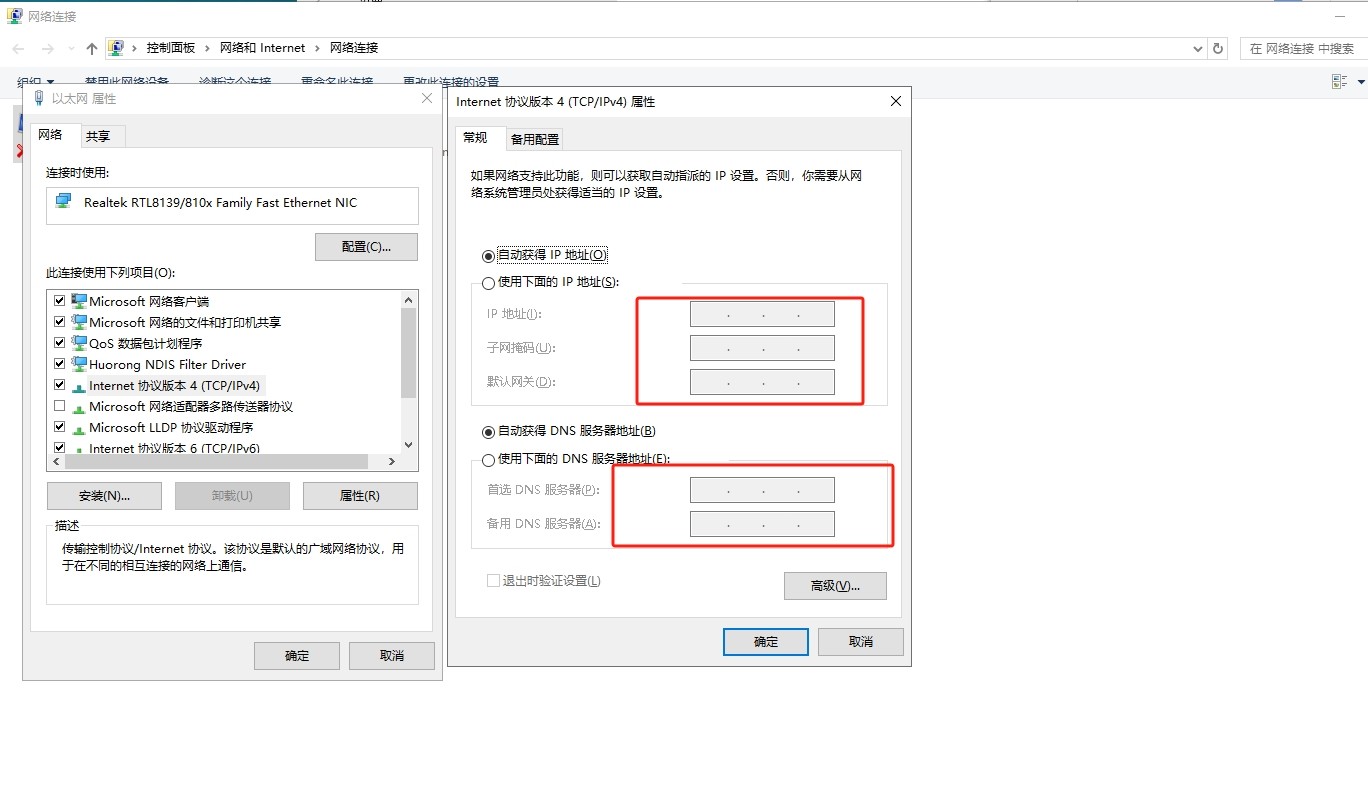
Task: Open the address bar history dropdown
Action: pyautogui.click(x=1198, y=48)
